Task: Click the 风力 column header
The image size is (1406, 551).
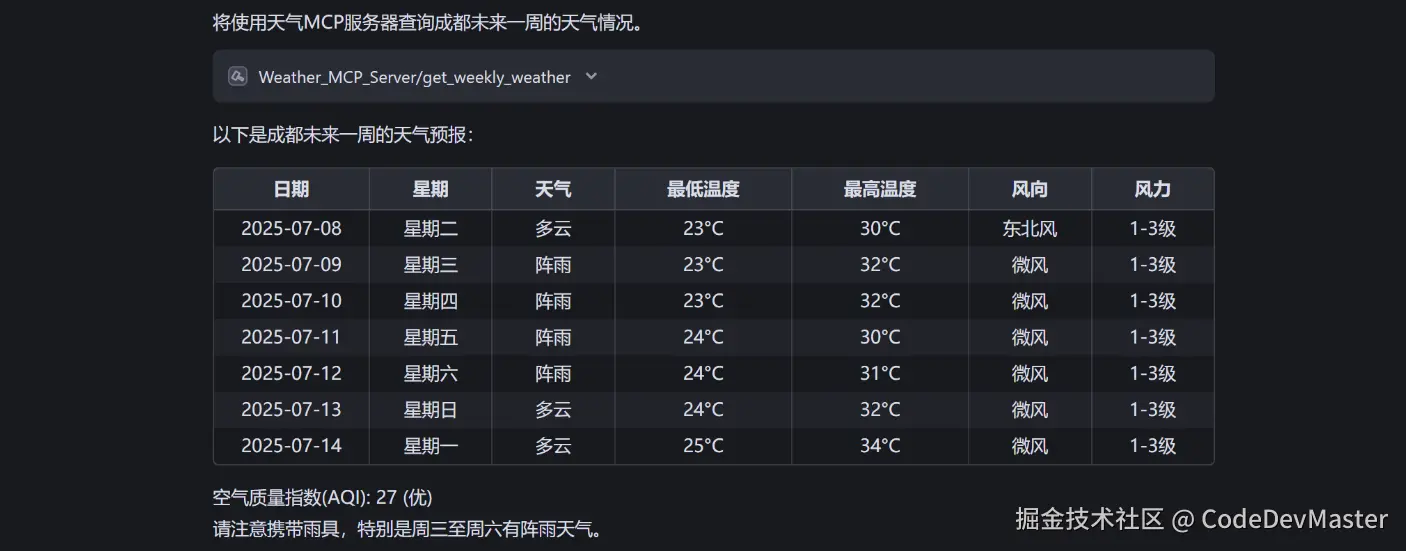Action: coord(1153,189)
